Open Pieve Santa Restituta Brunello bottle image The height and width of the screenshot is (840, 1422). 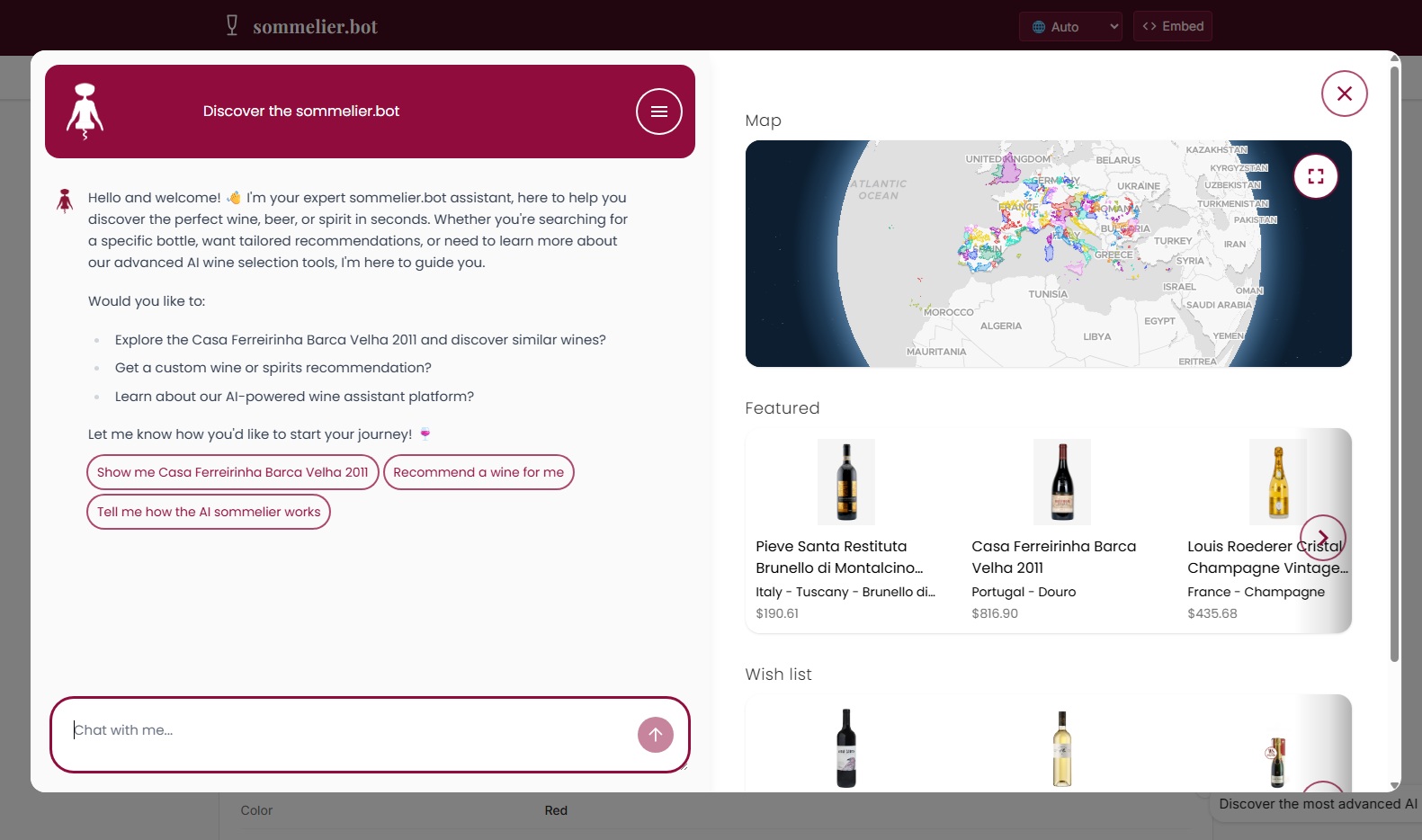pos(845,482)
